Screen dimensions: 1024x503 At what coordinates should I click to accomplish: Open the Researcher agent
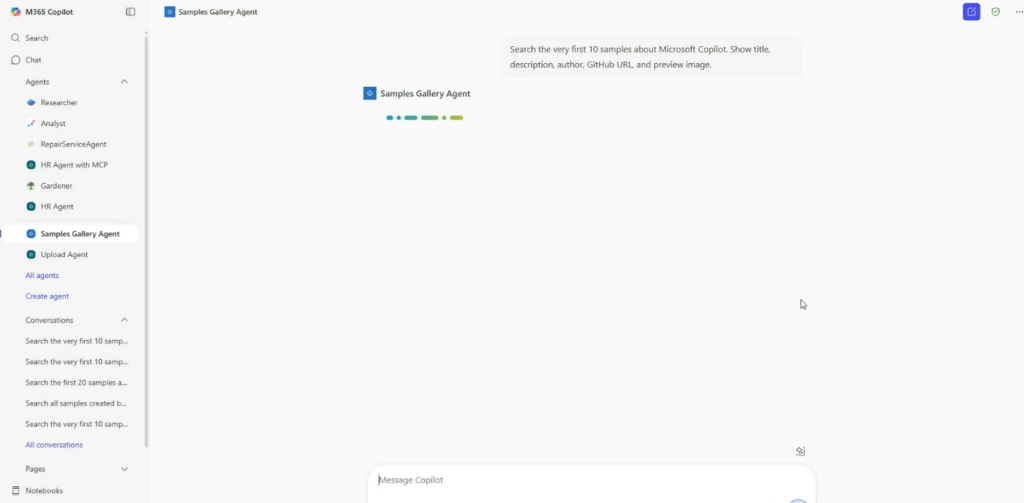59,103
